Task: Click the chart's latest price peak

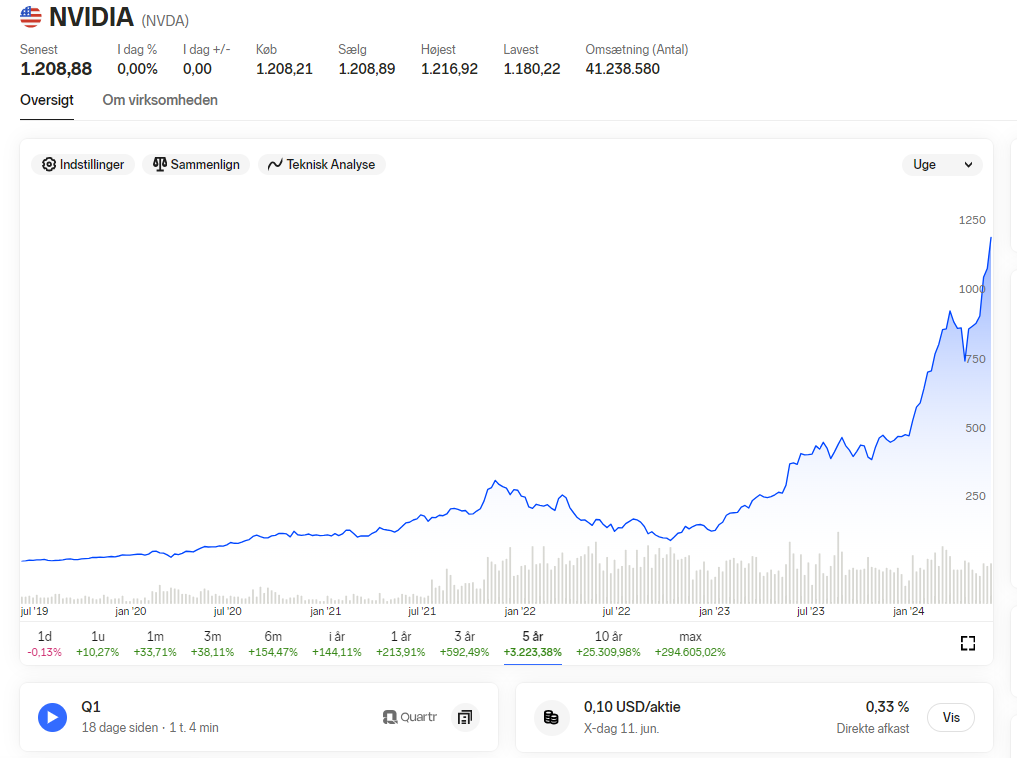Action: 990,239
